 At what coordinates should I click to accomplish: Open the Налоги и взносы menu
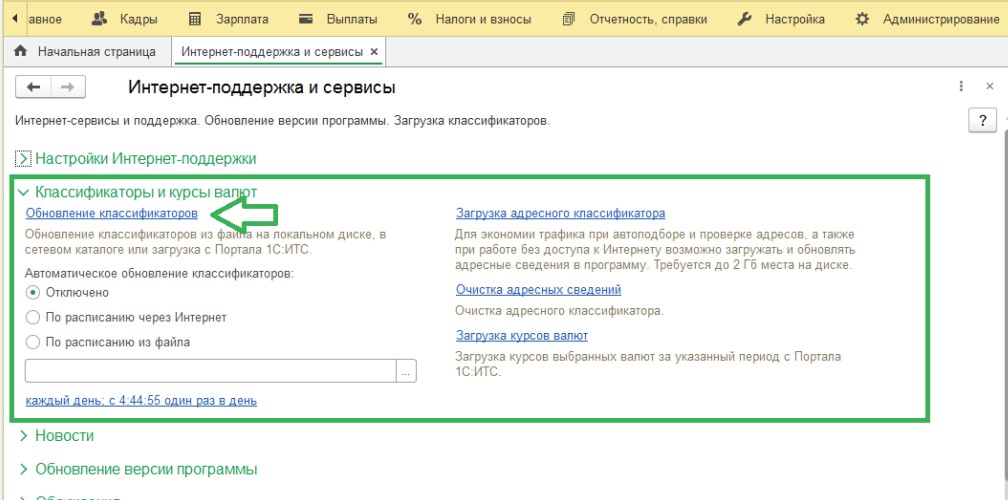[x=470, y=19]
